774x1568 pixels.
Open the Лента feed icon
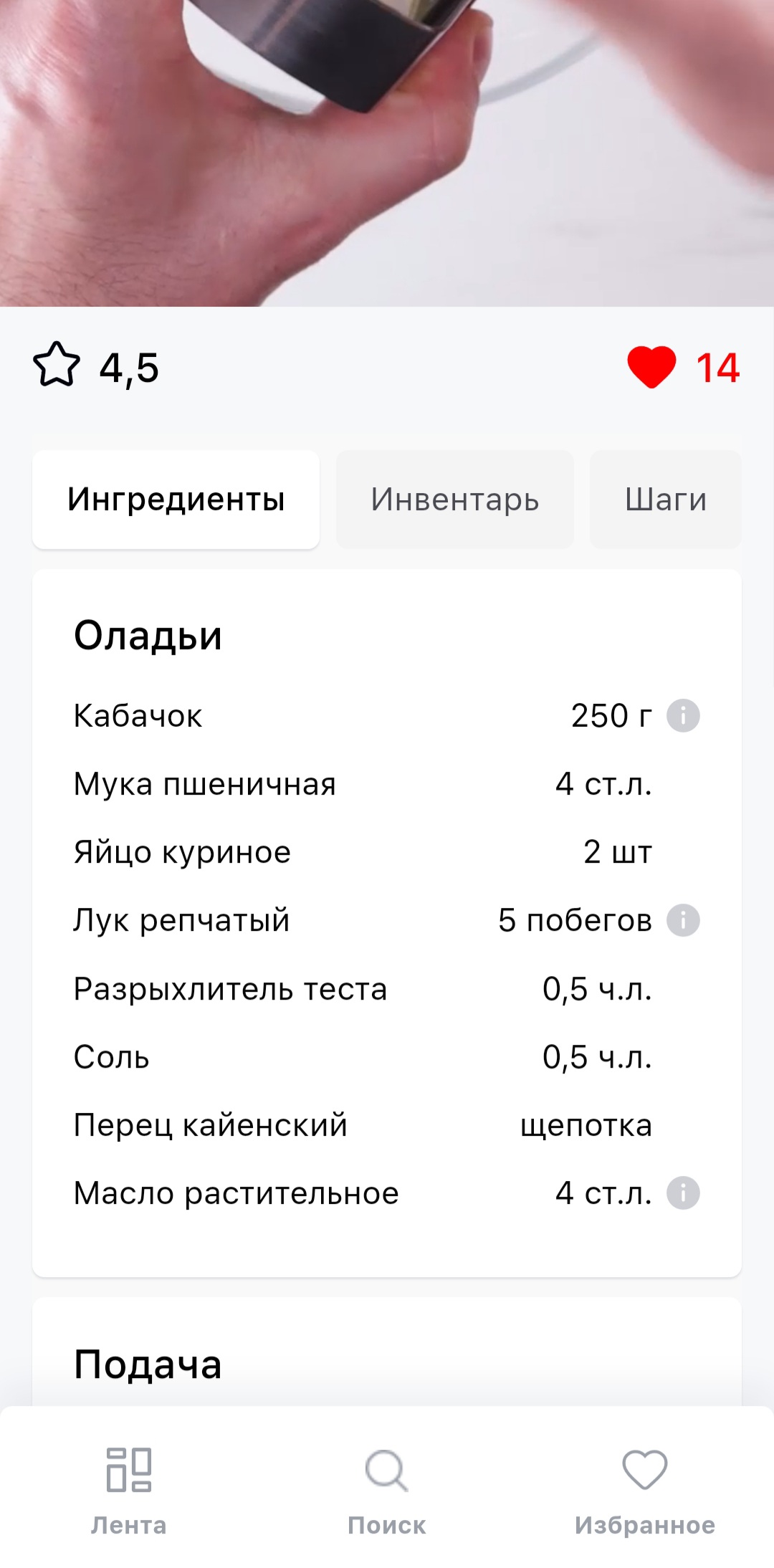pyautogui.click(x=129, y=1469)
